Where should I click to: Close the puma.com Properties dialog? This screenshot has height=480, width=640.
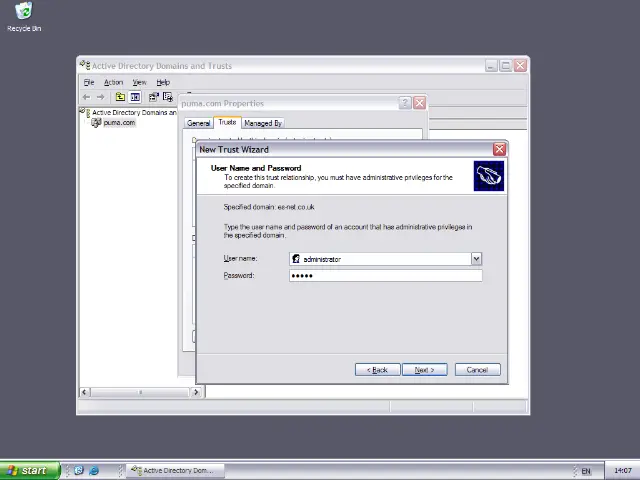point(420,103)
